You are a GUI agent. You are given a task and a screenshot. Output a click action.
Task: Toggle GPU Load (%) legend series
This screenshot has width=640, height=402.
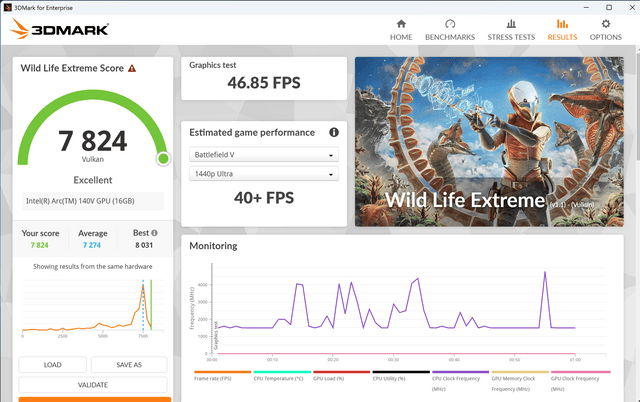(x=341, y=376)
